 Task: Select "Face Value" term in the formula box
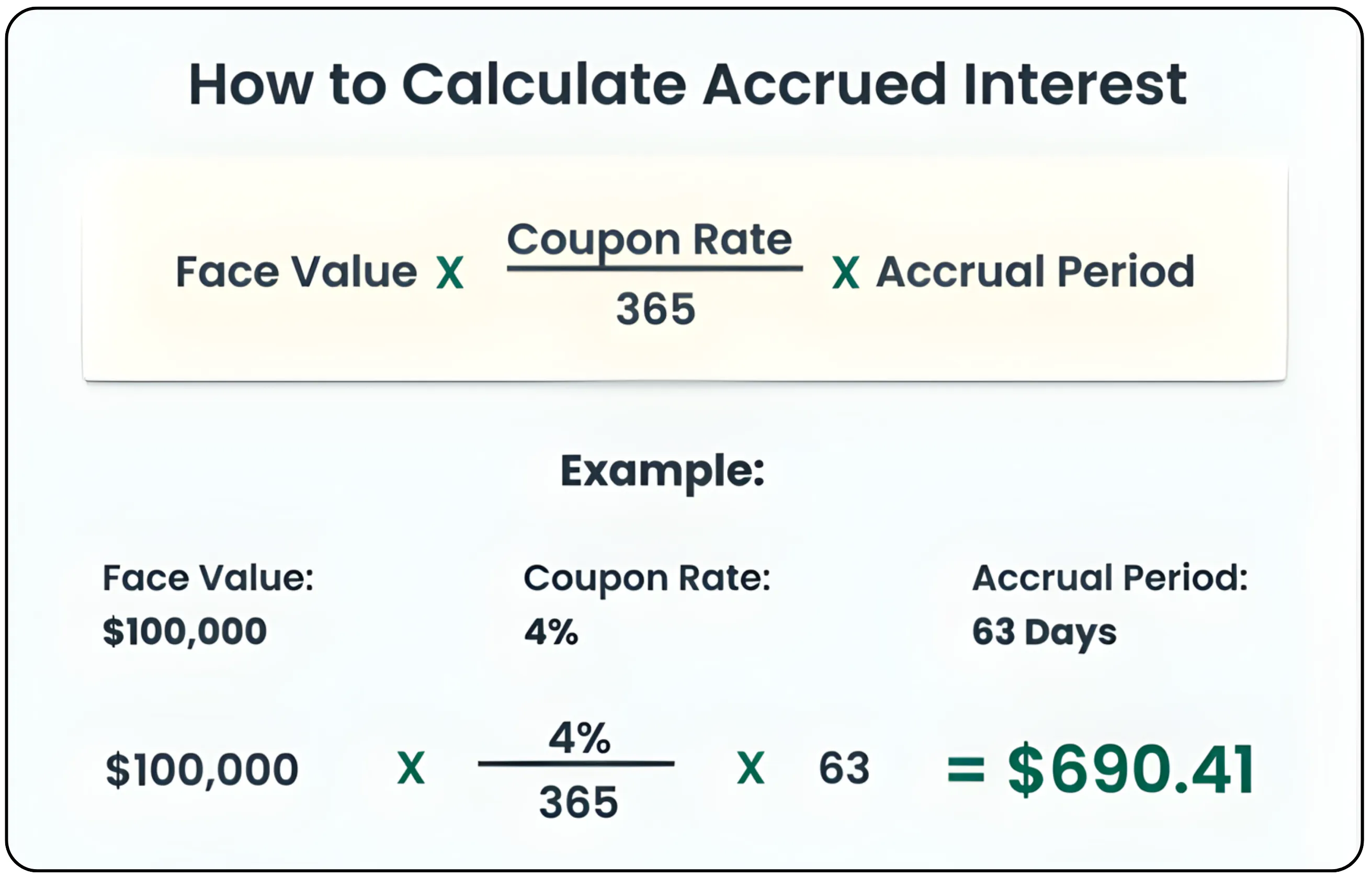(x=296, y=271)
